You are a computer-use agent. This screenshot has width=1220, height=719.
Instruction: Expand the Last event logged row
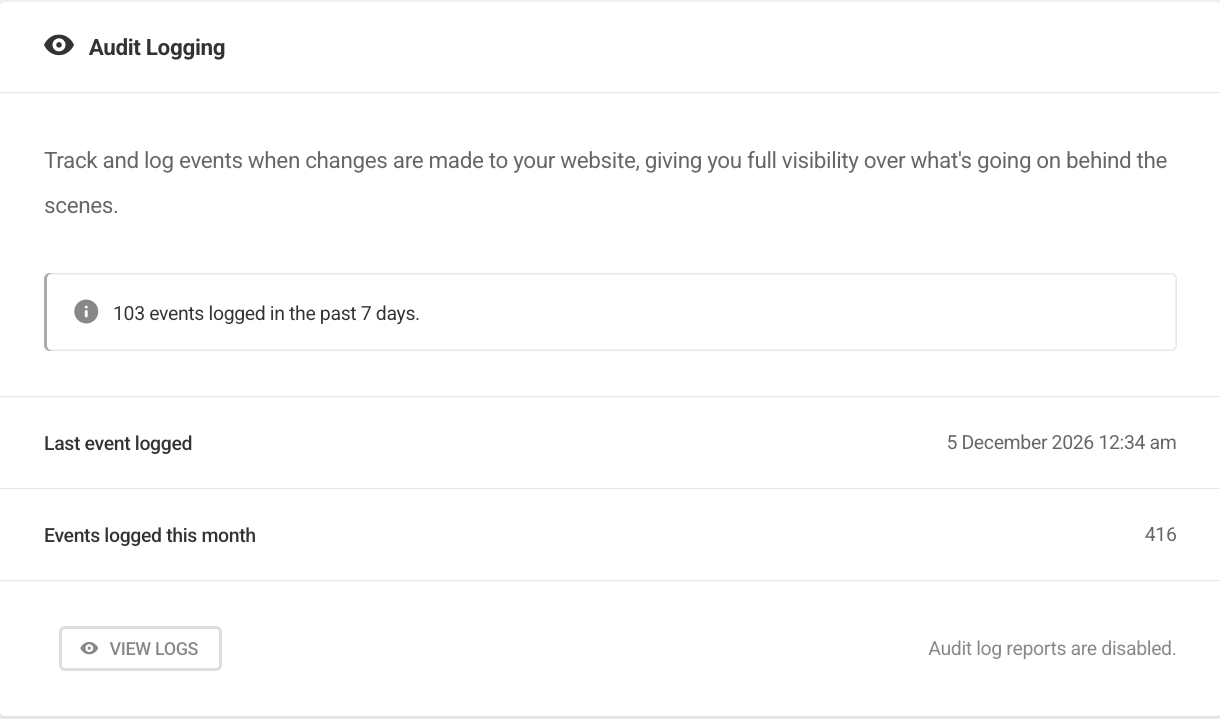610,442
